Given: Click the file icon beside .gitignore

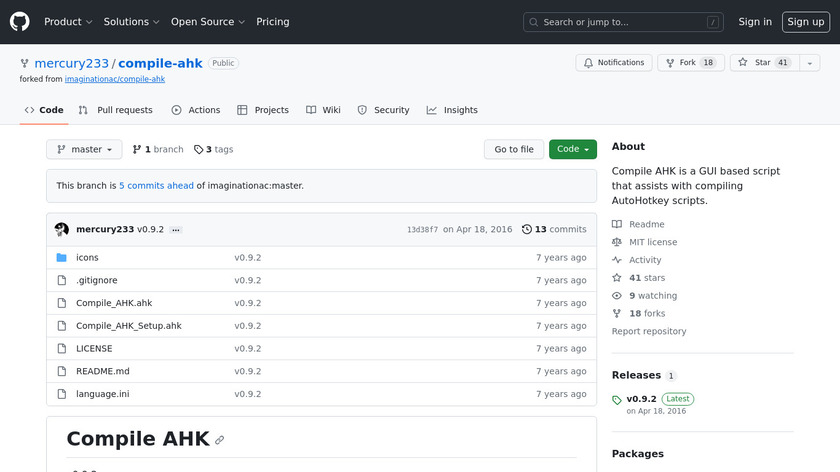Looking at the screenshot, I should (62, 280).
